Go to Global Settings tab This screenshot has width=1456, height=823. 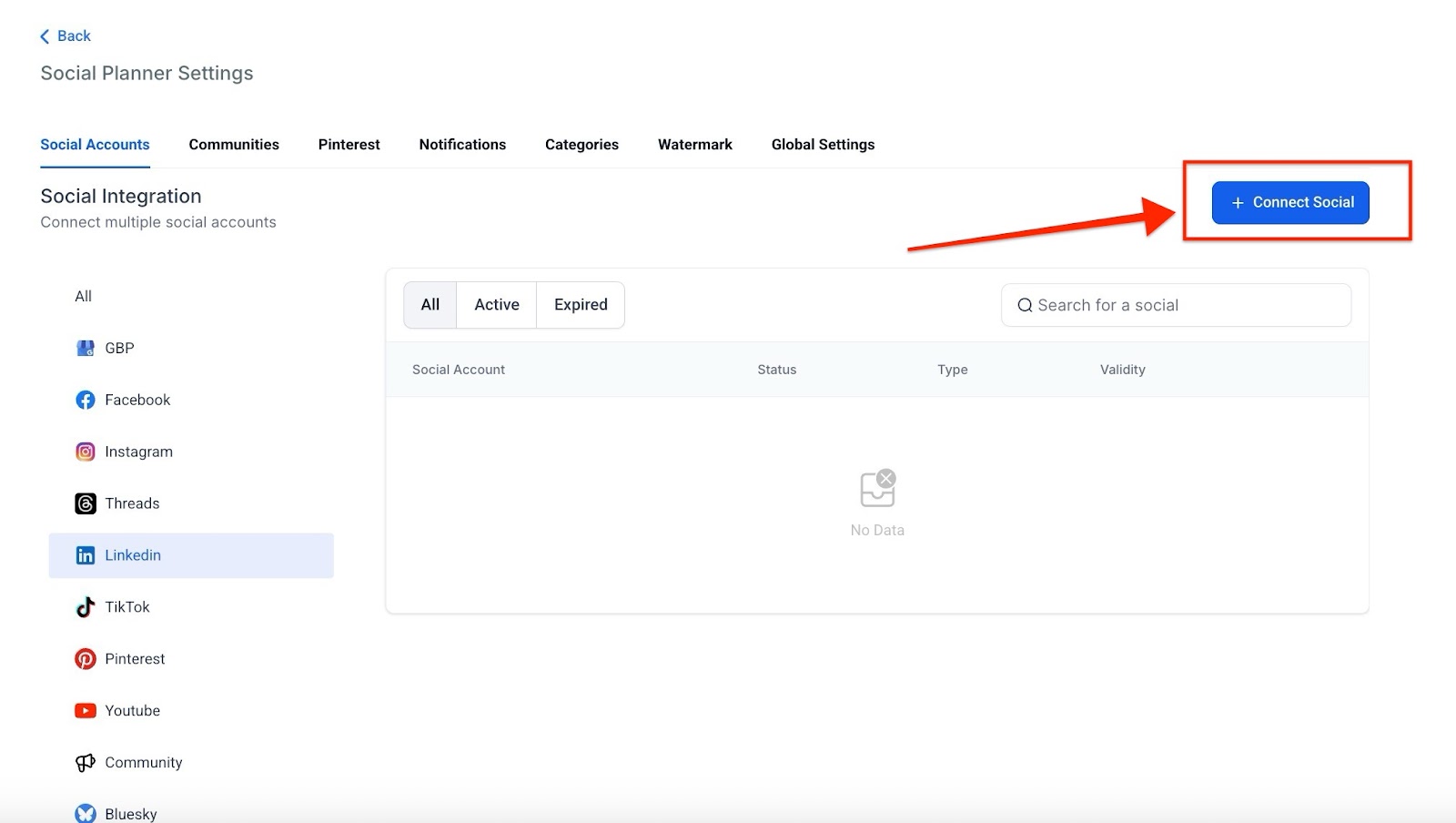(823, 145)
